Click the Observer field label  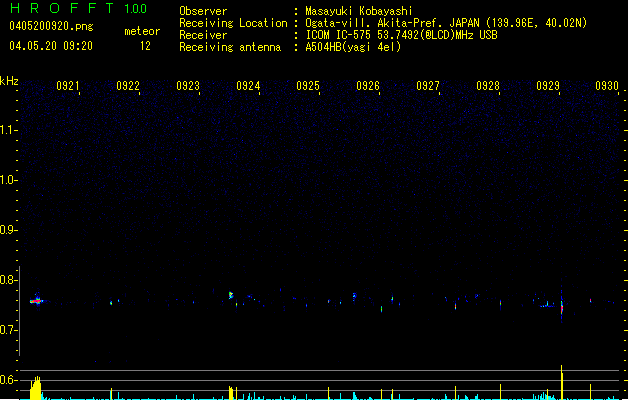(203, 11)
